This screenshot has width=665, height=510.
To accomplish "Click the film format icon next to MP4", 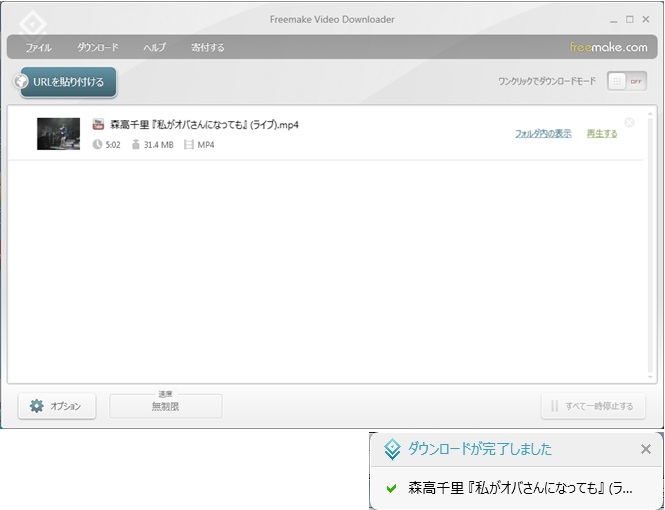I will point(189,145).
